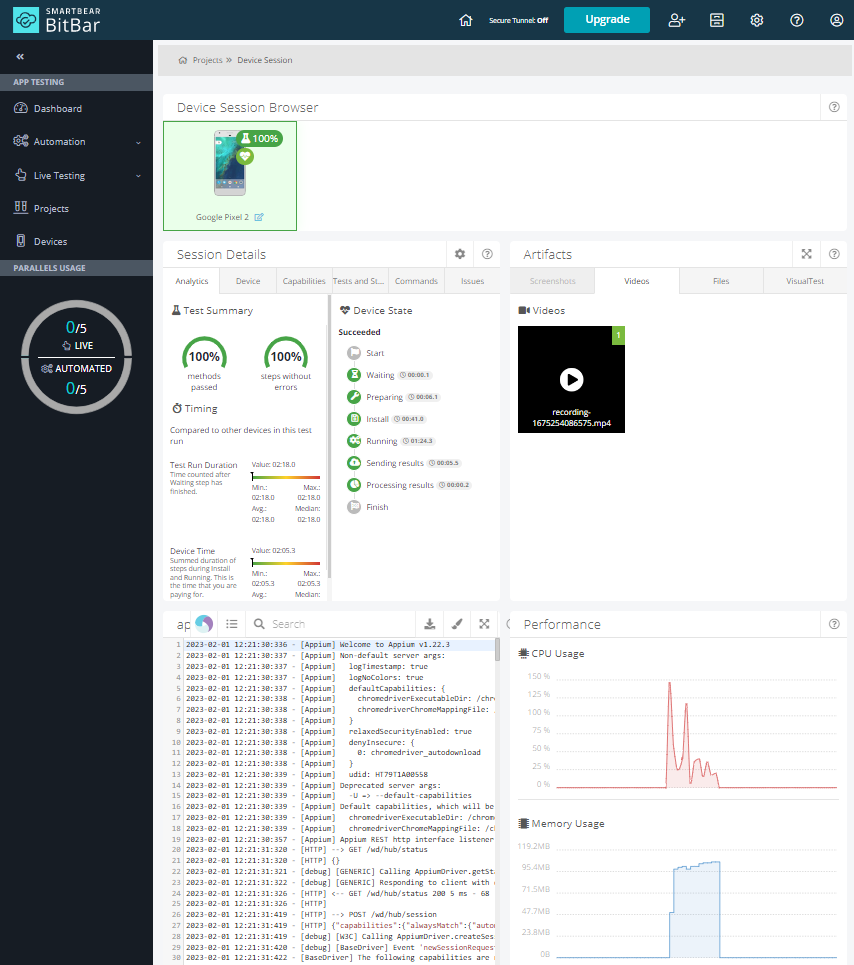Toggle the Secure Tunnel off switch
Screen dimensions: 854x965
coord(518,19)
